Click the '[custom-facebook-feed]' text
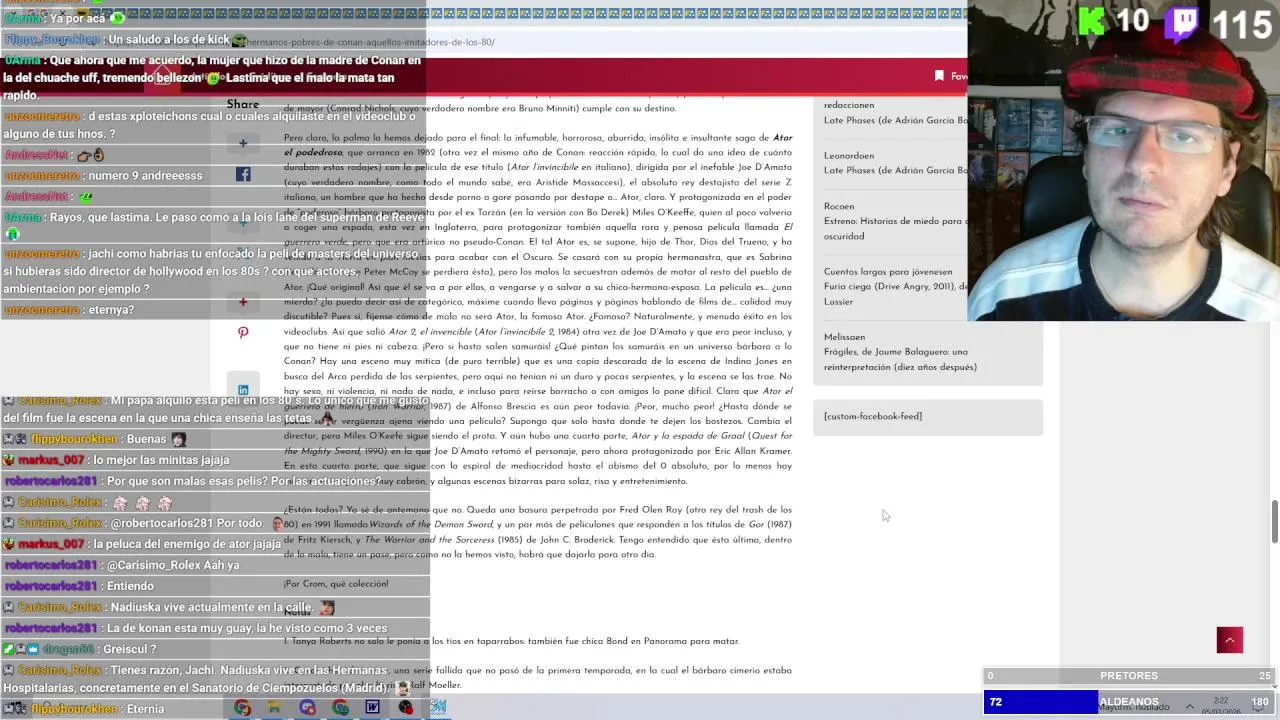The image size is (1280, 720). point(873,416)
